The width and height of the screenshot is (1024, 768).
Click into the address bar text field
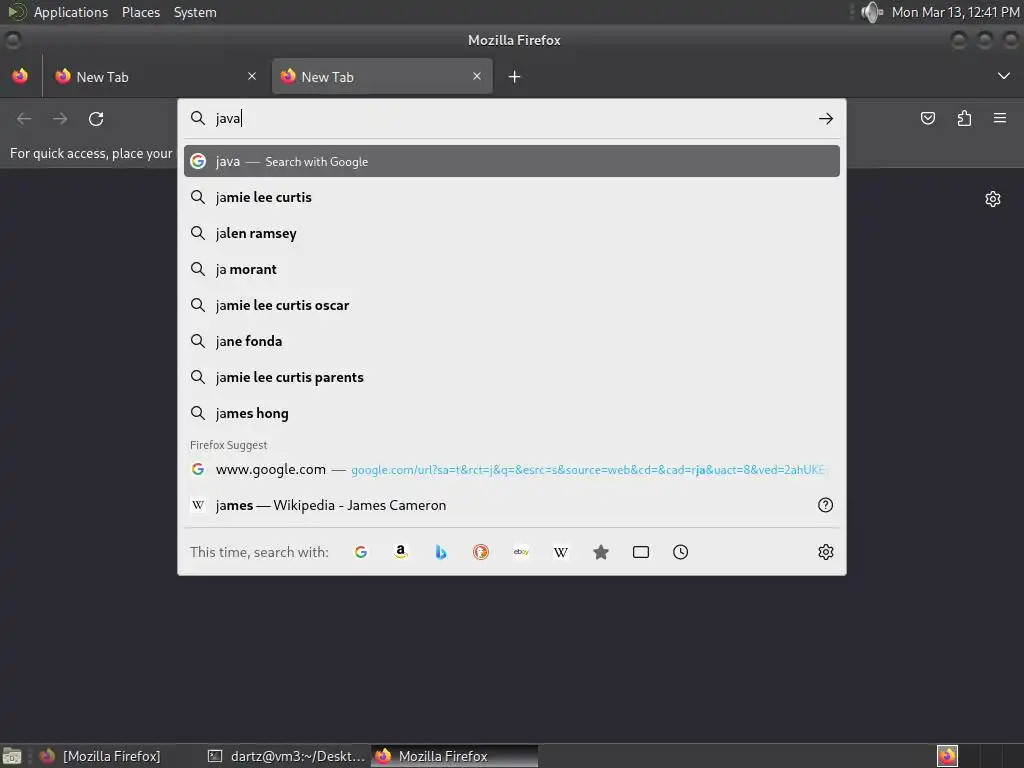click(x=513, y=118)
